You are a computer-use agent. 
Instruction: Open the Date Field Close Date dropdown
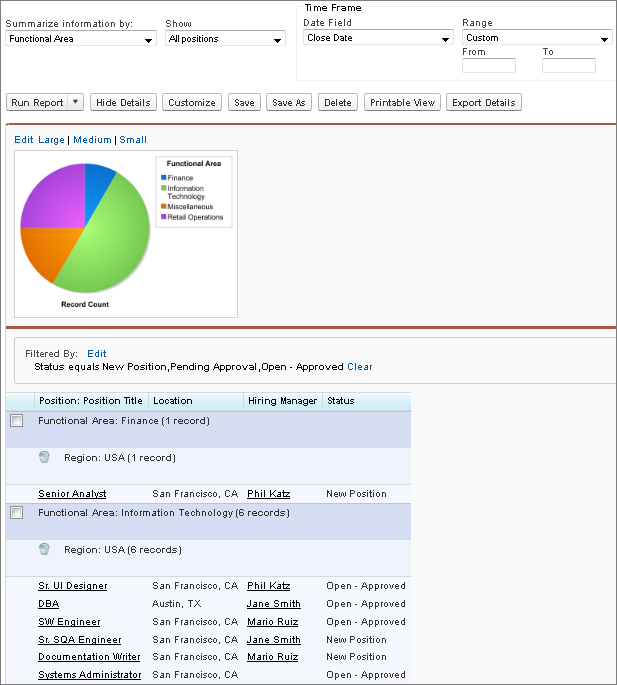point(378,38)
